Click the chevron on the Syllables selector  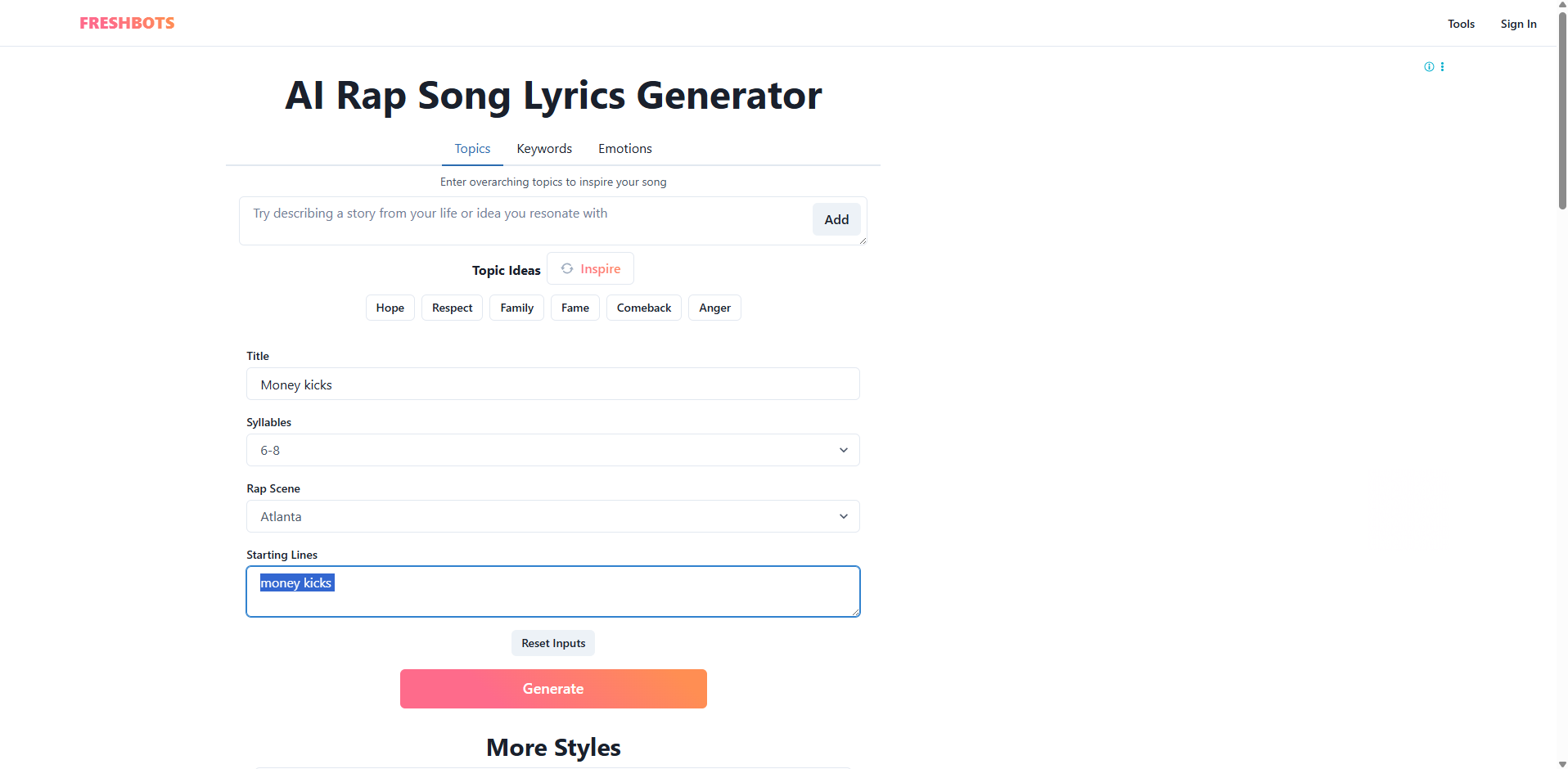(842, 450)
